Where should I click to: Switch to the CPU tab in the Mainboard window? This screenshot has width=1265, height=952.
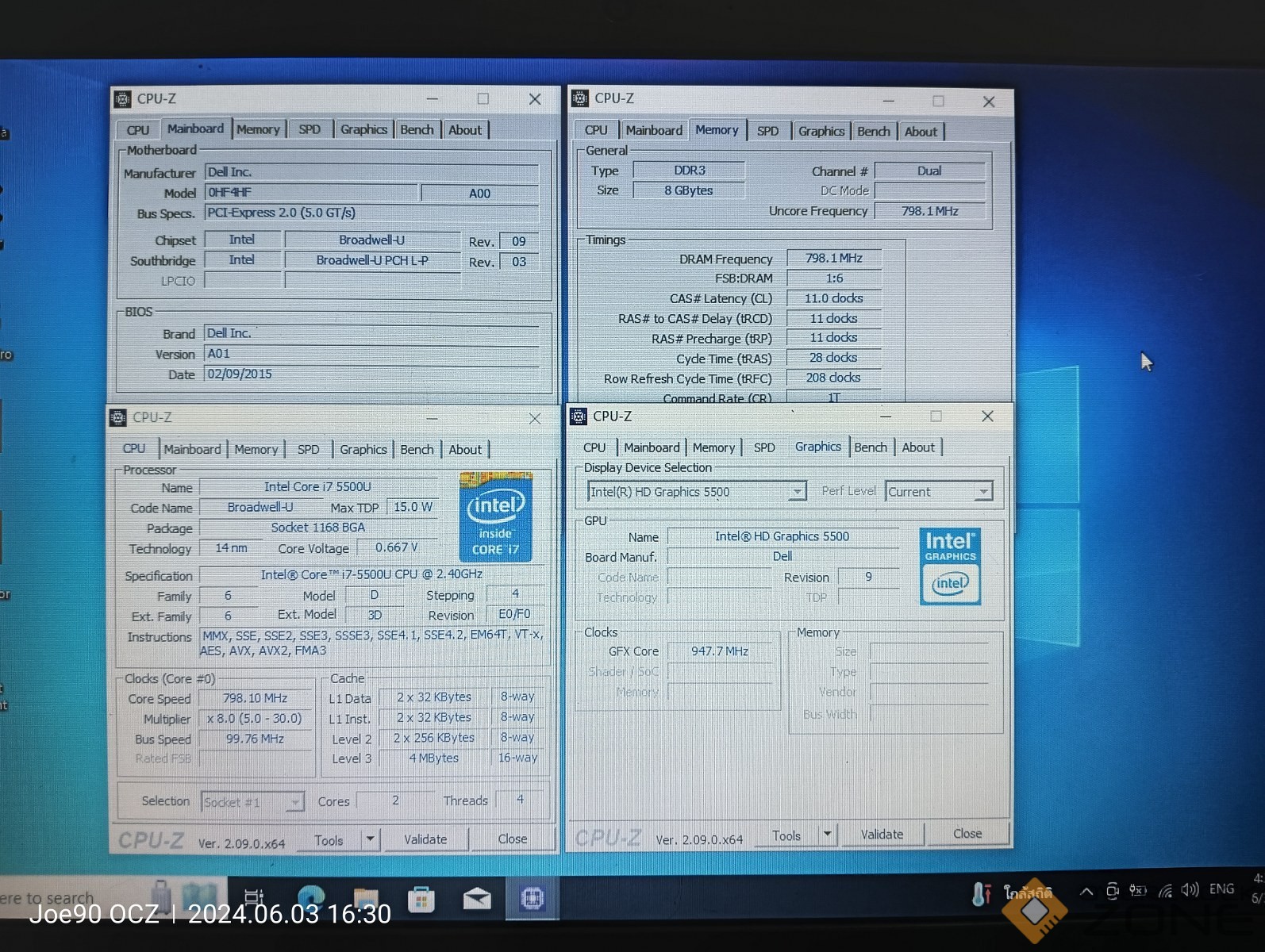137,130
